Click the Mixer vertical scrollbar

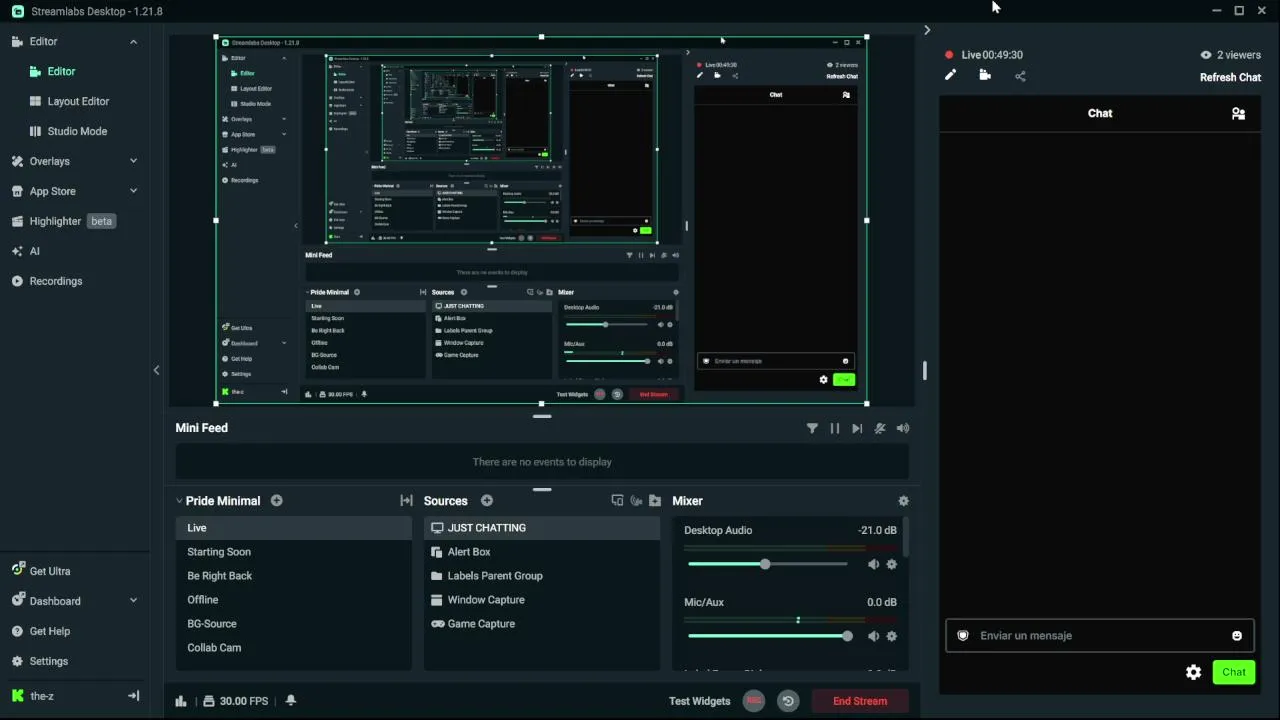[x=906, y=538]
